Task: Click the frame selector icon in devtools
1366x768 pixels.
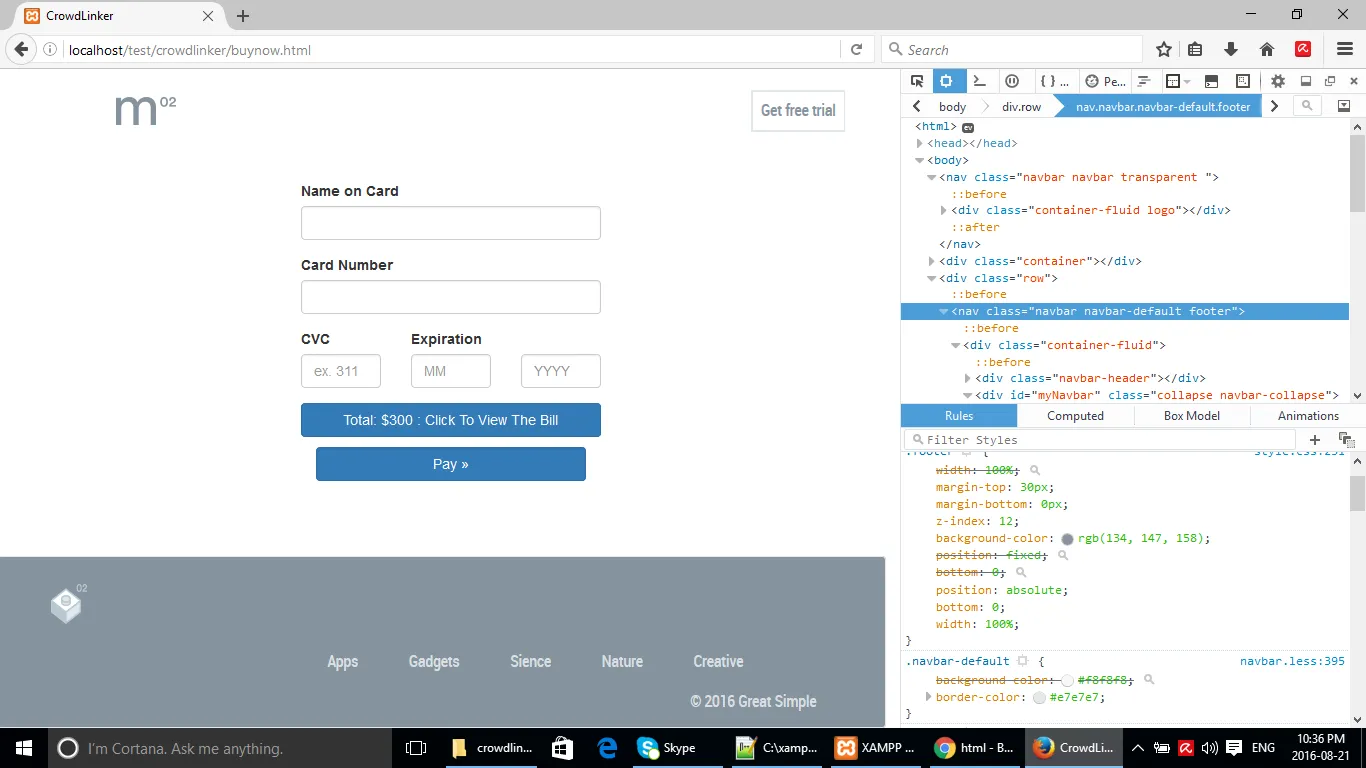Action: click(x=1177, y=81)
